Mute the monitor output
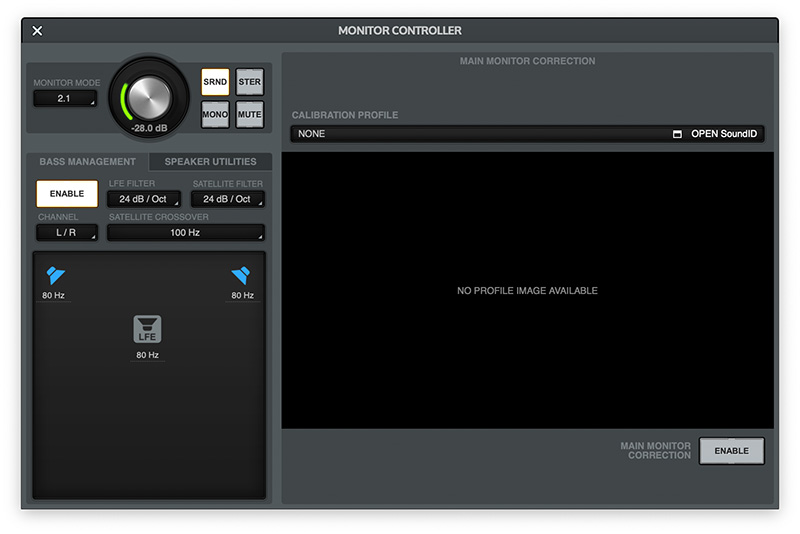The image size is (800, 534). [249, 114]
